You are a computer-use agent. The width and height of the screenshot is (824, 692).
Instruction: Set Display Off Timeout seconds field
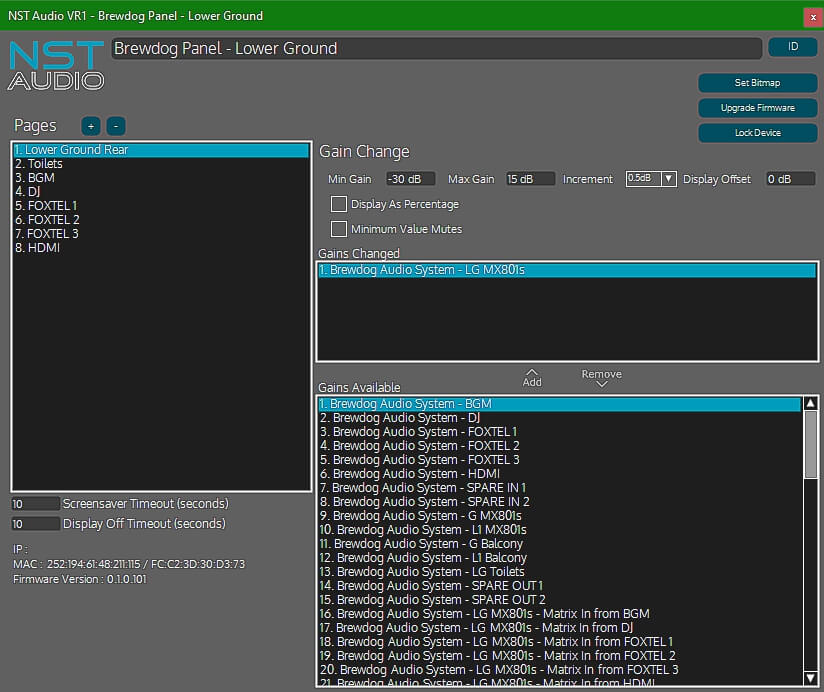tap(35, 524)
